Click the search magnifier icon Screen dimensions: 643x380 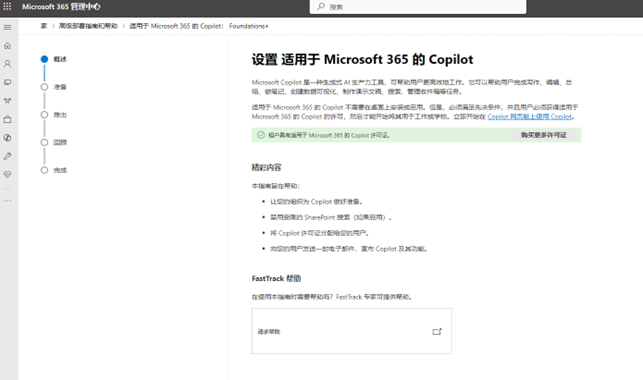[x=321, y=7]
